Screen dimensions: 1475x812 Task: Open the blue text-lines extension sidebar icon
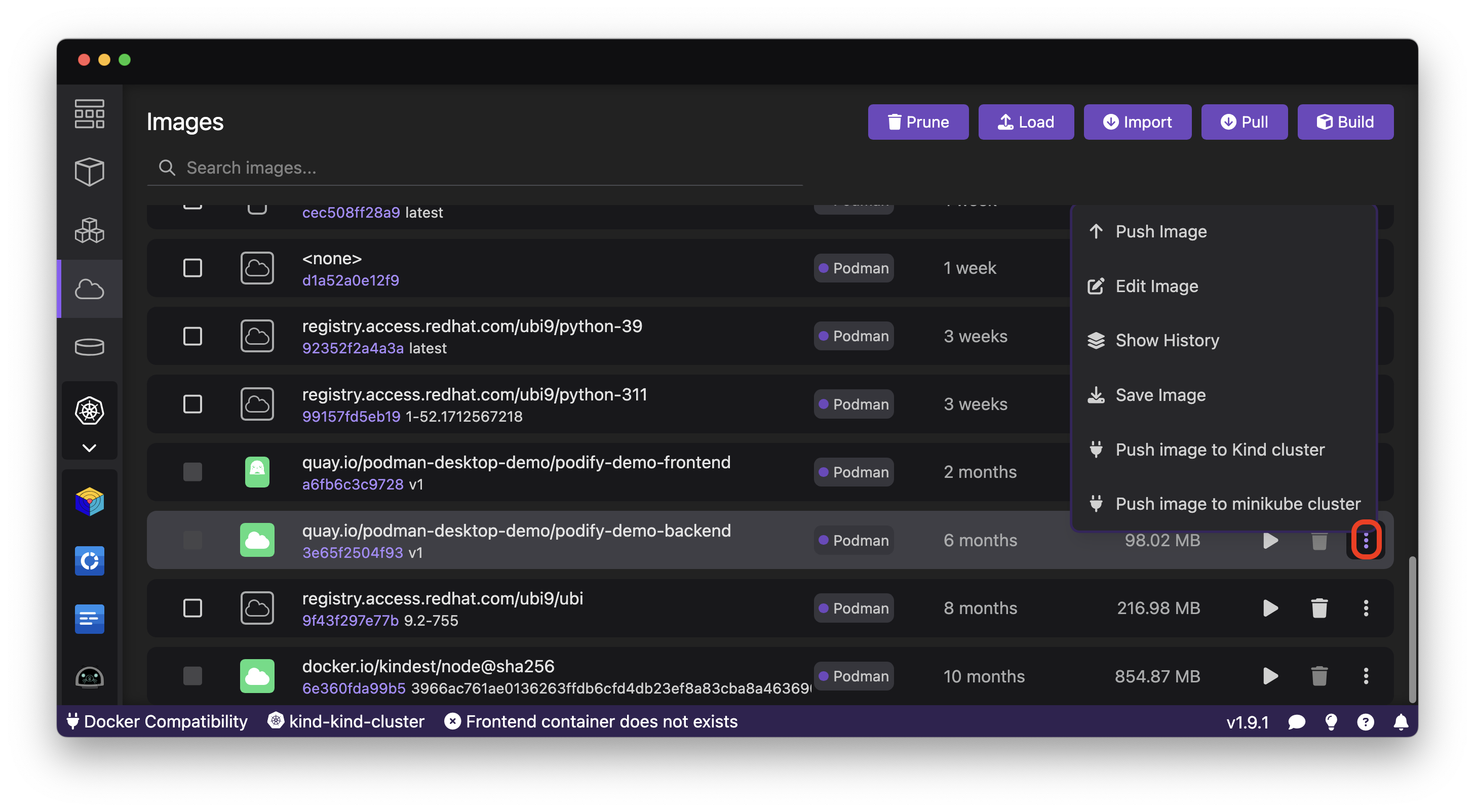(89, 619)
